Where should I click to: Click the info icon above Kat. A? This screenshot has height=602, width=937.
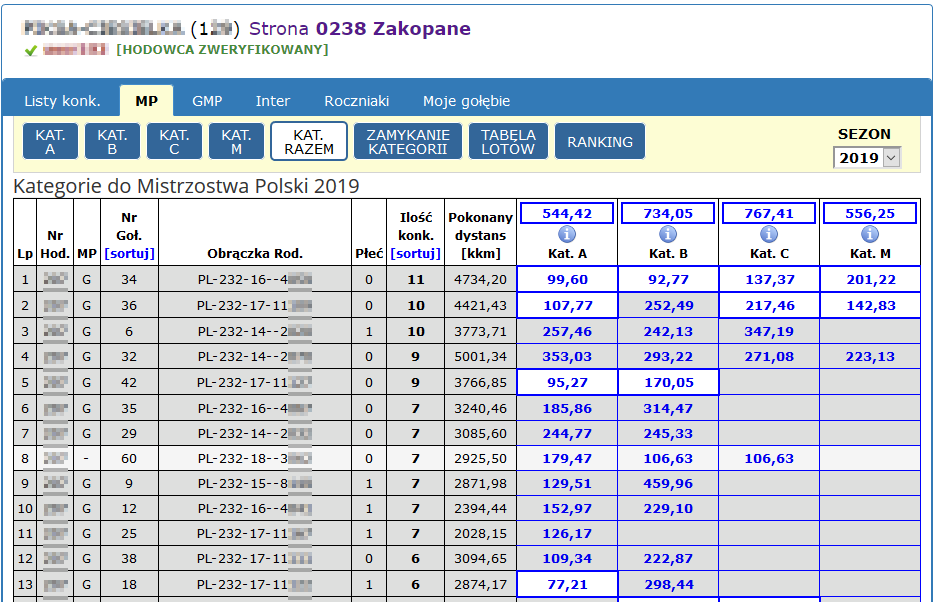tap(567, 234)
